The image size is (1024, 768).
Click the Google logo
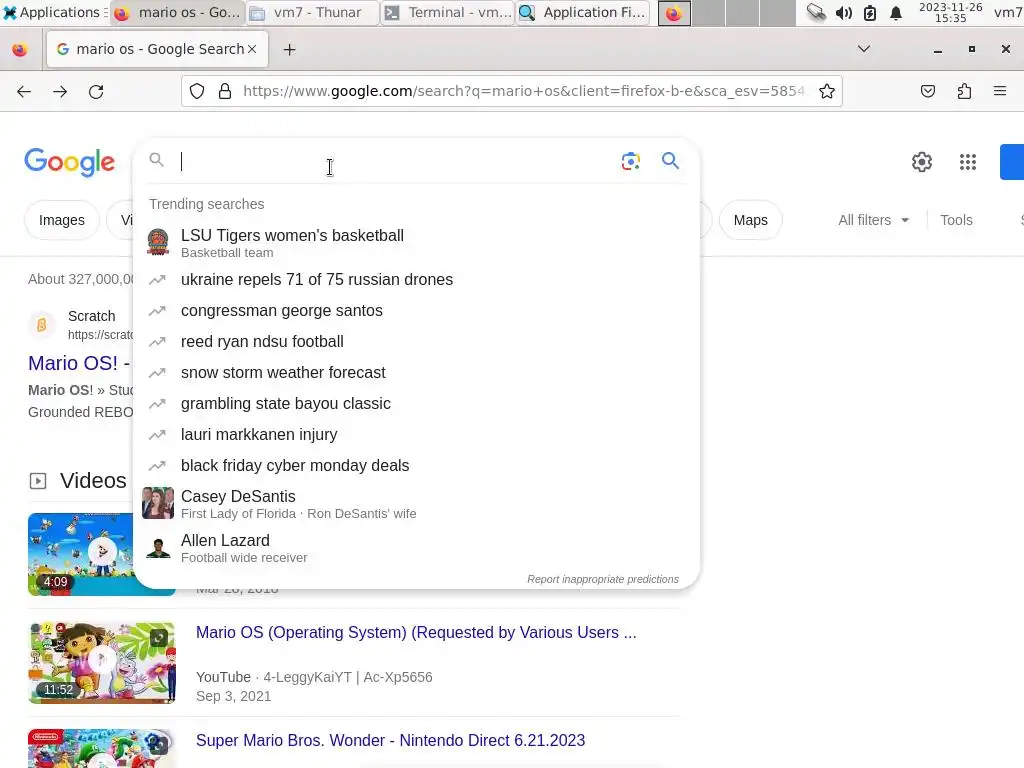click(69, 162)
